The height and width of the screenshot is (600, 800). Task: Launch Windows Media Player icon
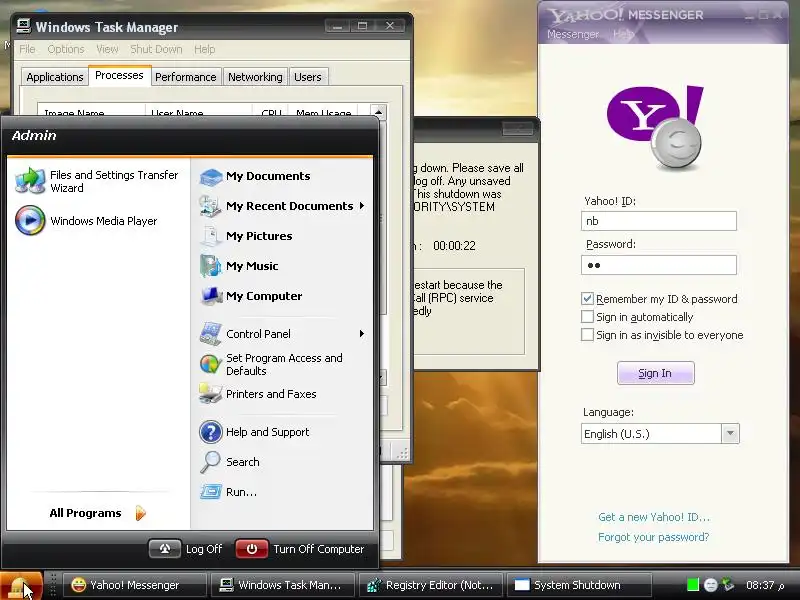[x=30, y=220]
